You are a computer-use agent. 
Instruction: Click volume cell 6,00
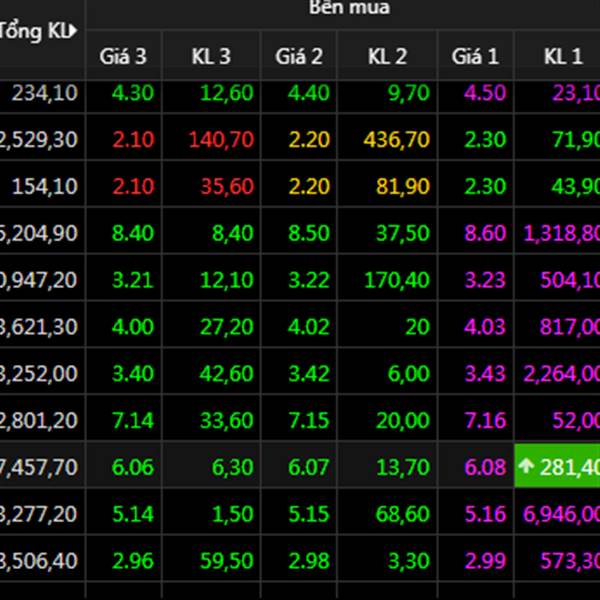409,373
